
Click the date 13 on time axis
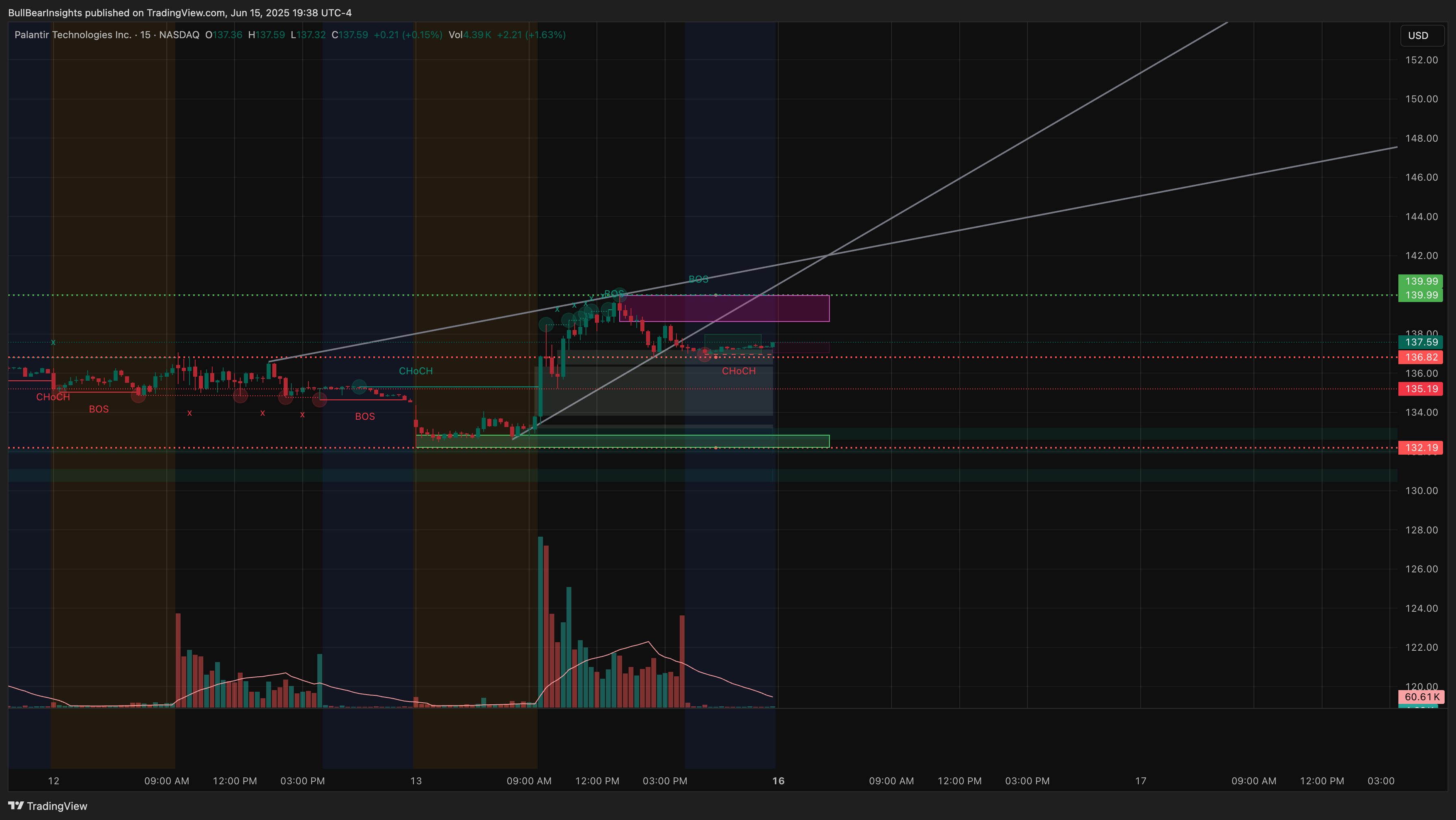tap(416, 781)
